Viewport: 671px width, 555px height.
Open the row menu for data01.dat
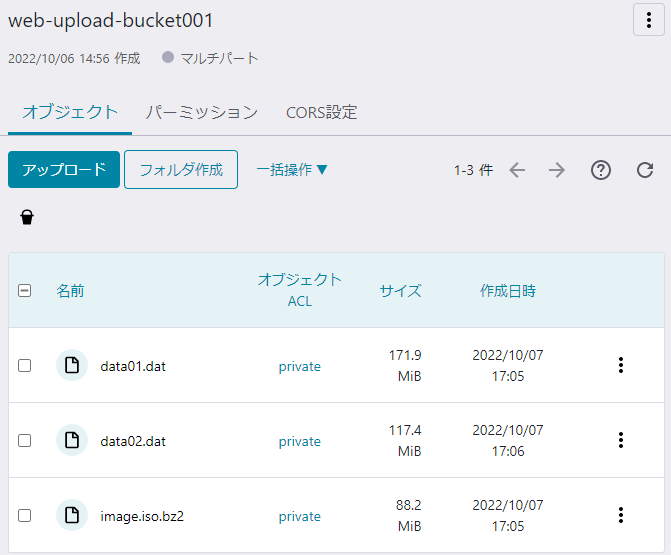tap(621, 366)
